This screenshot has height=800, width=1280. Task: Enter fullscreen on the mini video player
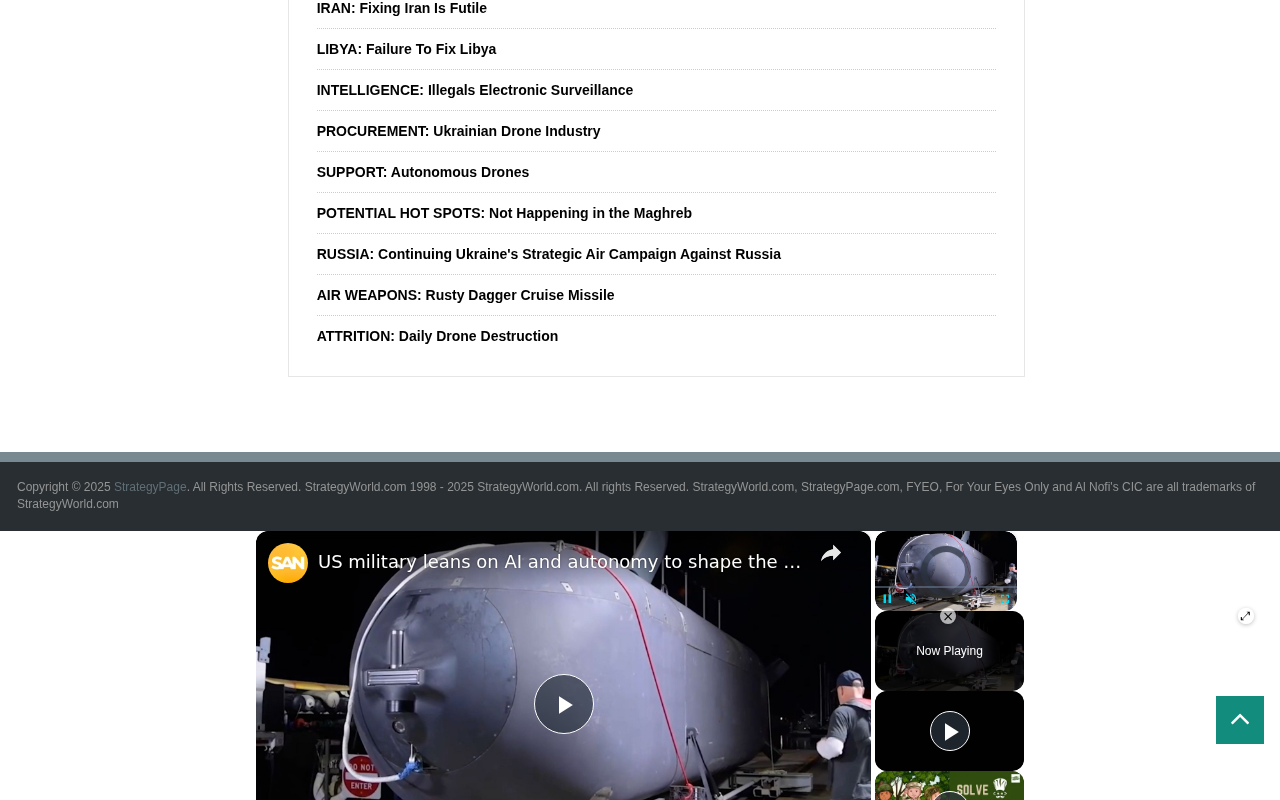click(x=1005, y=599)
